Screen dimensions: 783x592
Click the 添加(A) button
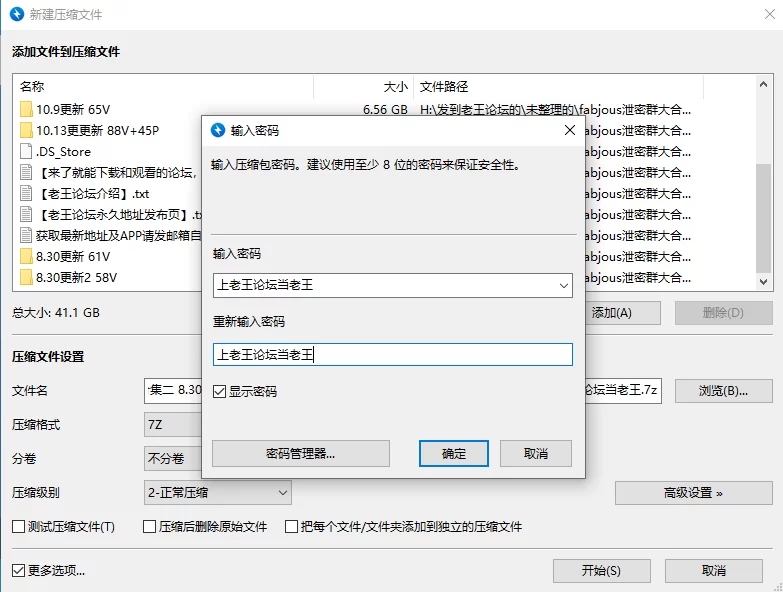click(x=622, y=313)
